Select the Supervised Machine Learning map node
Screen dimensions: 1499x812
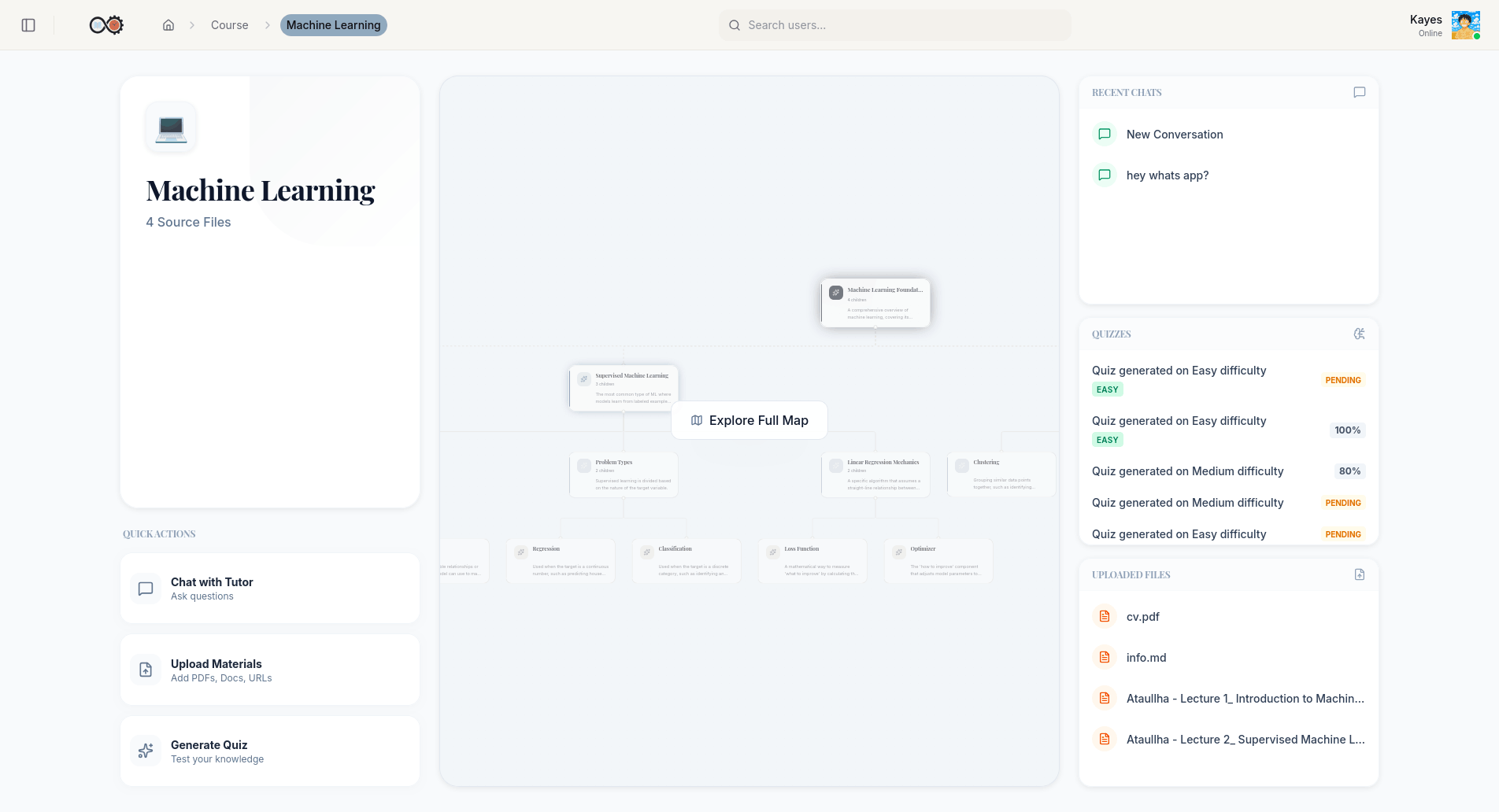624,388
